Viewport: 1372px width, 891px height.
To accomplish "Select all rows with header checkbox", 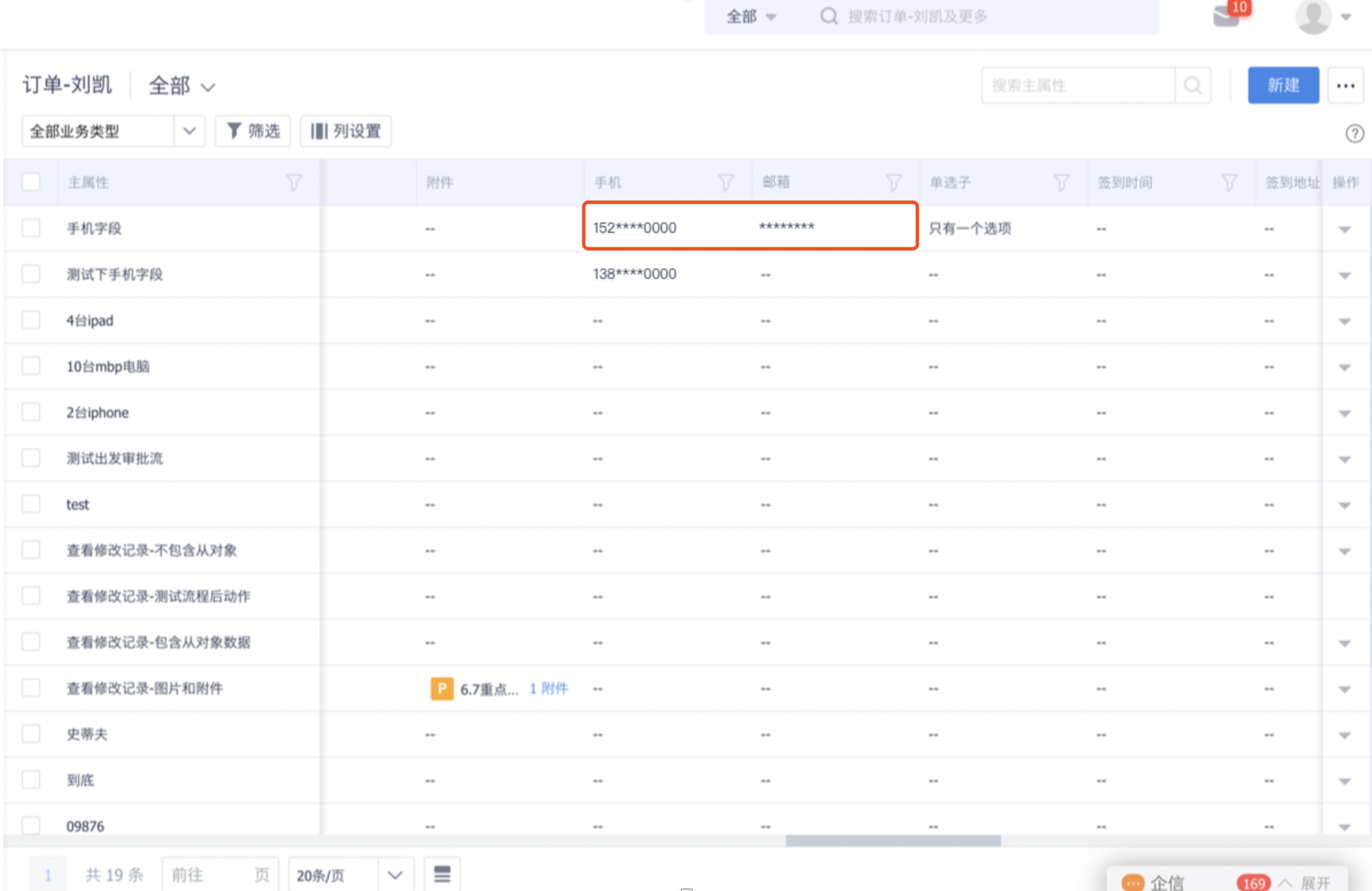I will pyautogui.click(x=31, y=182).
